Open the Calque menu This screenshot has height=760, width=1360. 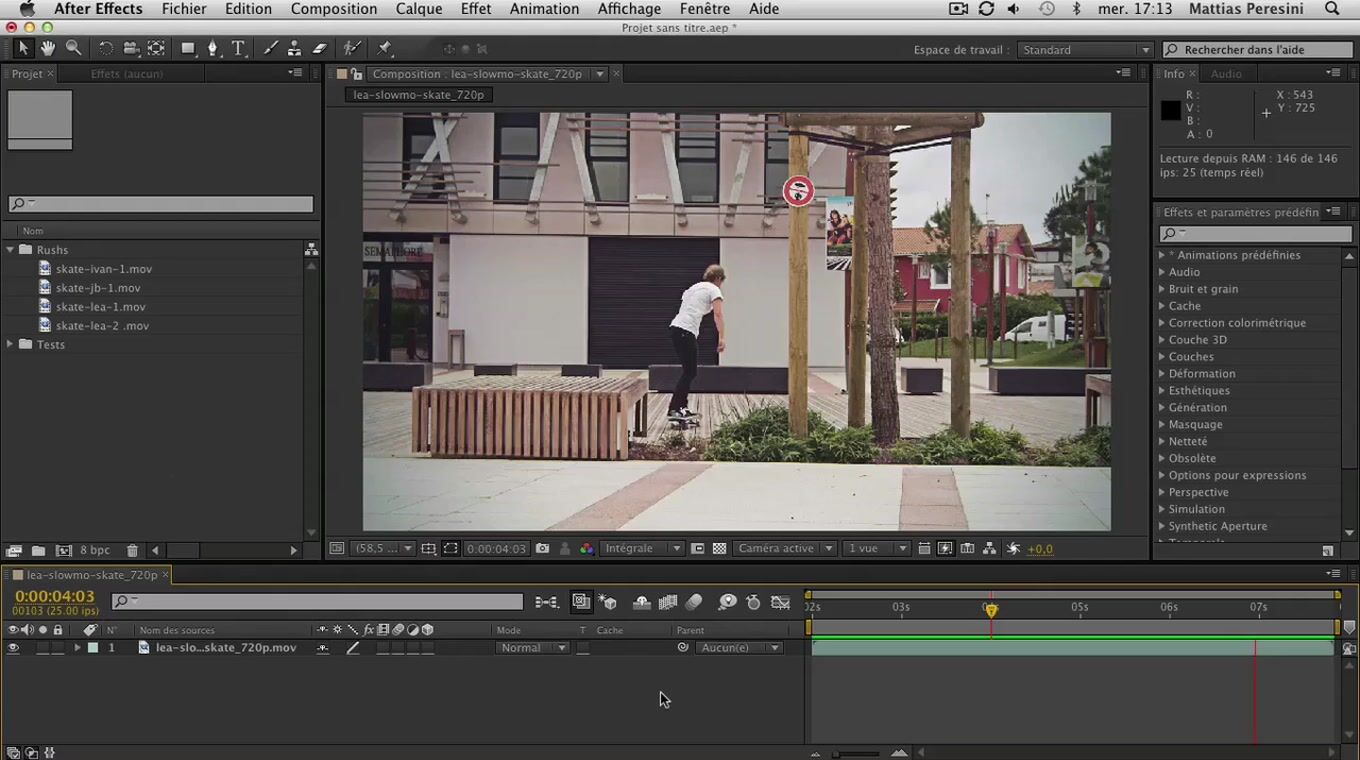click(x=418, y=9)
